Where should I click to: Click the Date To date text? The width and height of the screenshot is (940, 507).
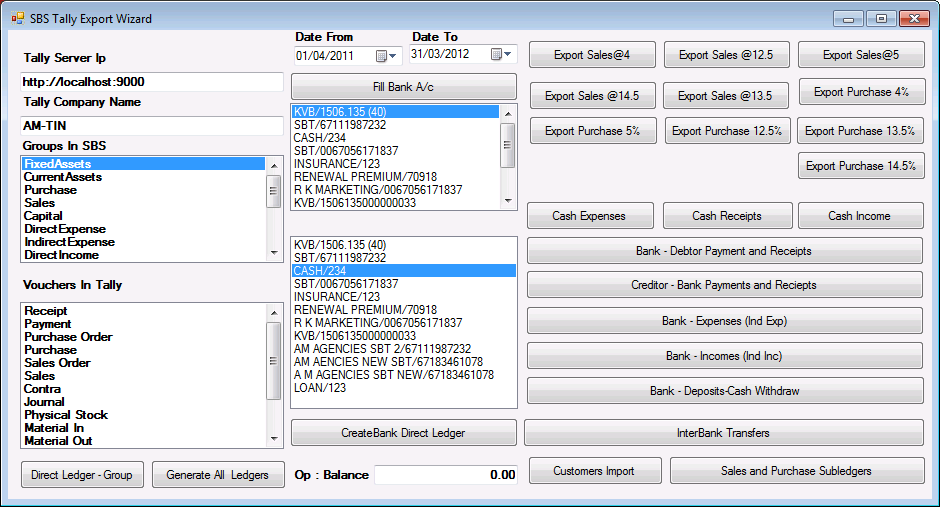(x=440, y=54)
